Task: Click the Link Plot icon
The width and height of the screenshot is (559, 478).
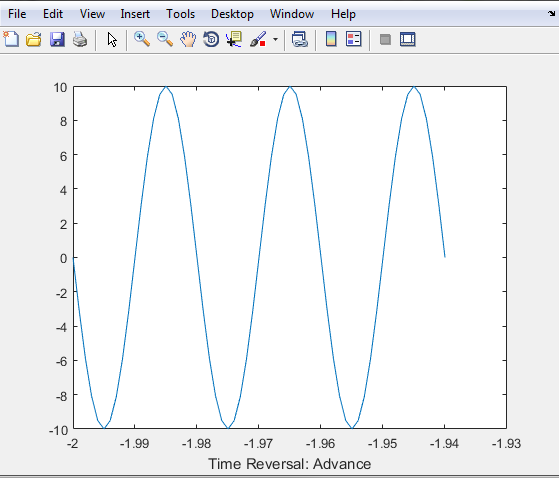Action: [299, 39]
